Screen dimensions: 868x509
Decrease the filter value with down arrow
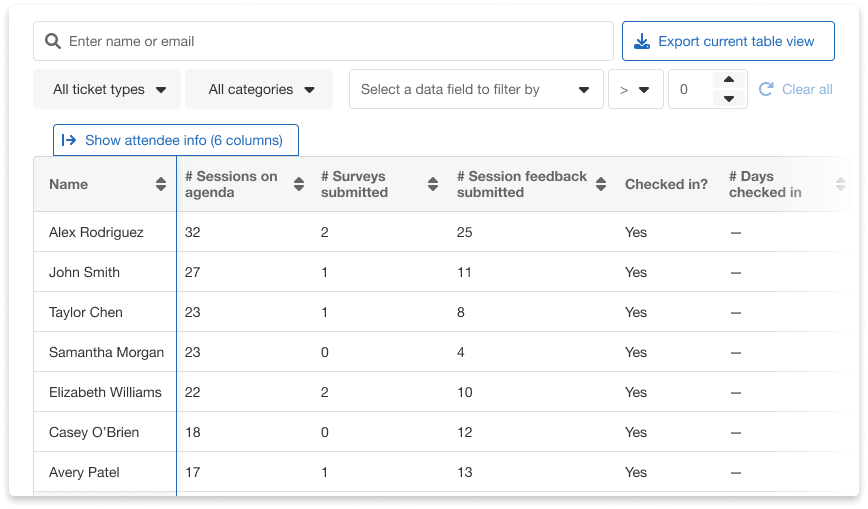point(729,98)
